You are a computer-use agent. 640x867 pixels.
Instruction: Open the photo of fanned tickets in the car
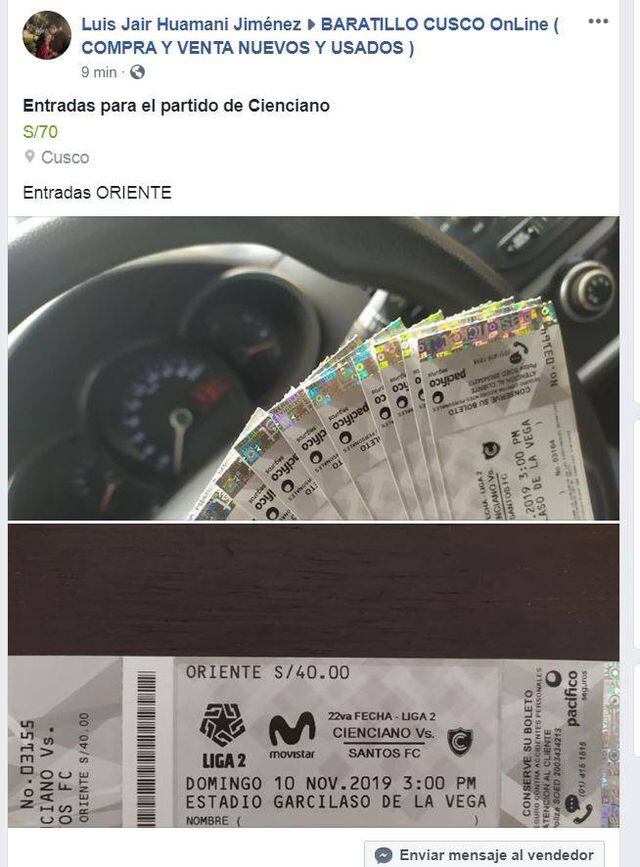[x=314, y=368]
